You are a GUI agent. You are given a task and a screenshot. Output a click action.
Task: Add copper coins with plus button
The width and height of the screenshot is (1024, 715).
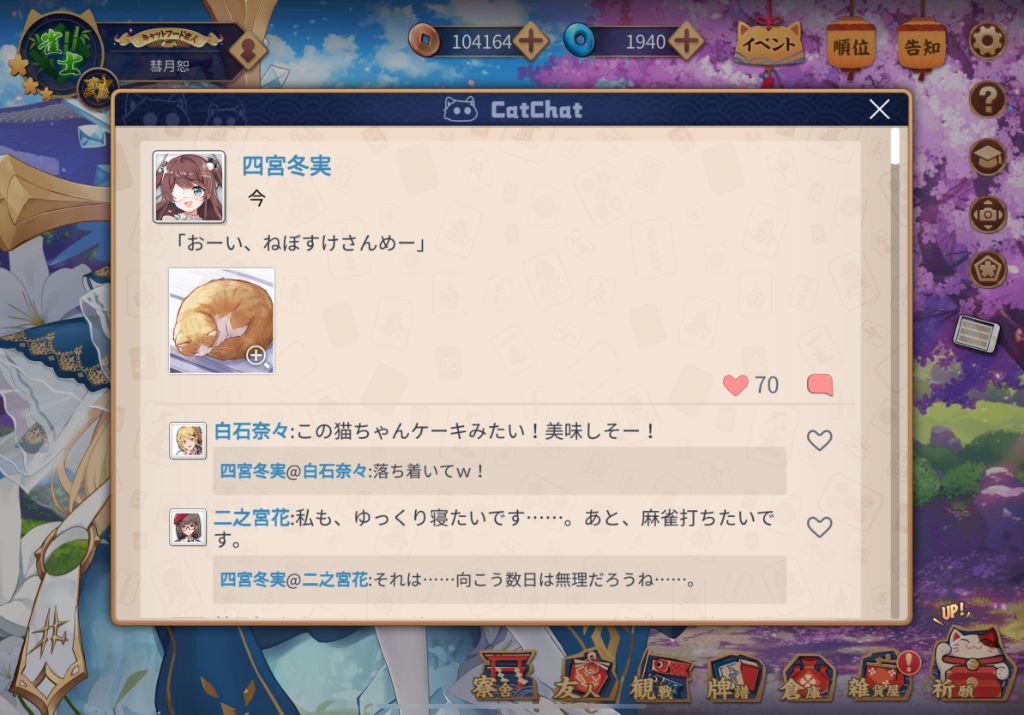532,42
